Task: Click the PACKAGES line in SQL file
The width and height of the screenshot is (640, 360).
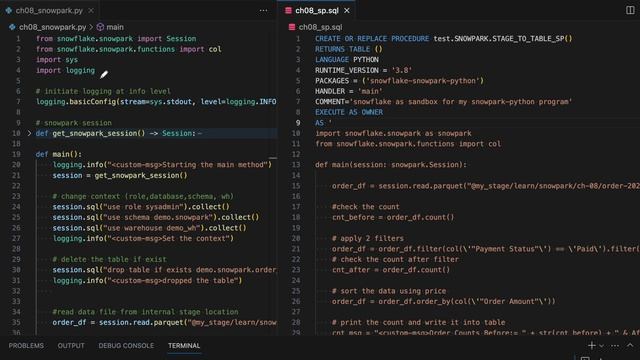Action: coord(400,81)
